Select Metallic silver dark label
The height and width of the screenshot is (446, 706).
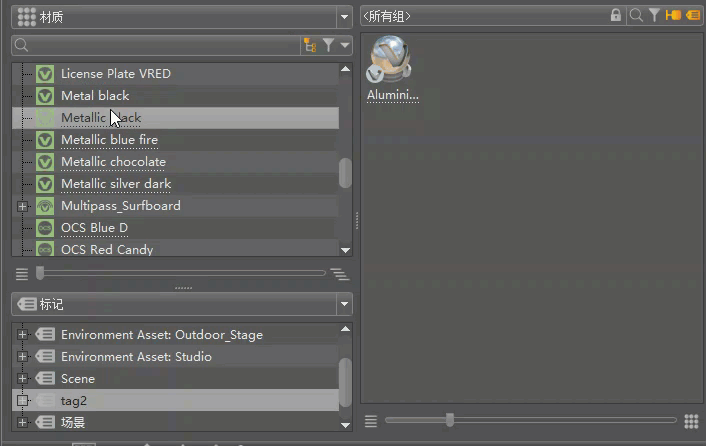point(116,184)
